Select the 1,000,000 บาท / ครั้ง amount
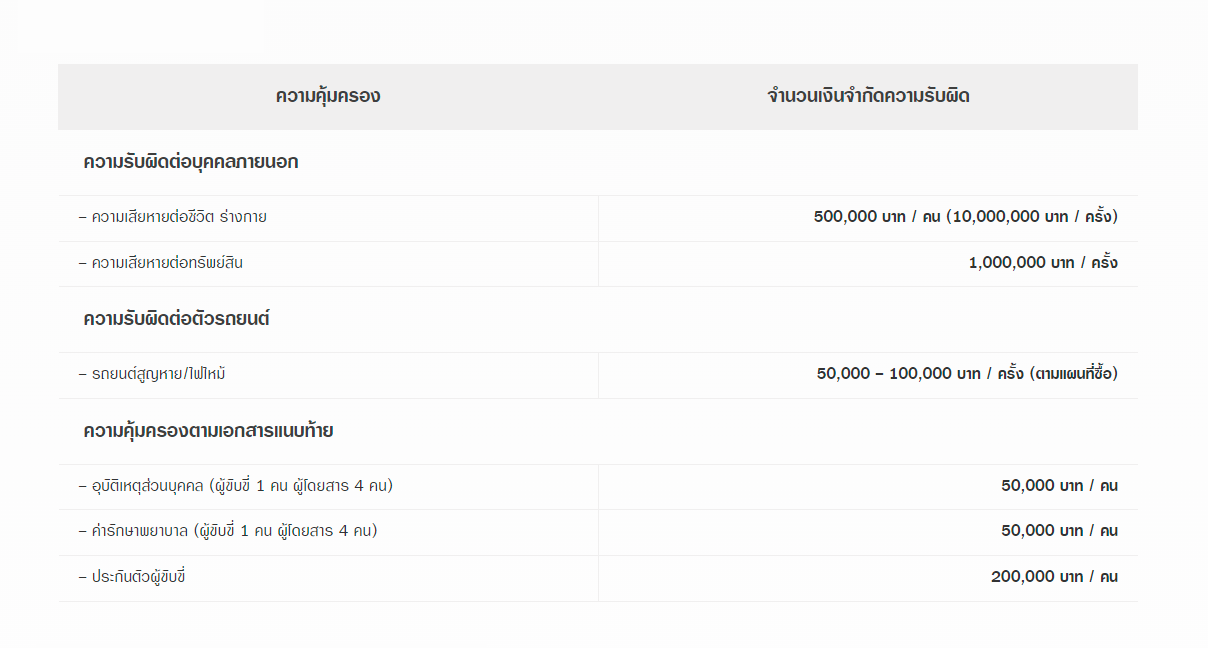The image size is (1208, 648). [1043, 264]
